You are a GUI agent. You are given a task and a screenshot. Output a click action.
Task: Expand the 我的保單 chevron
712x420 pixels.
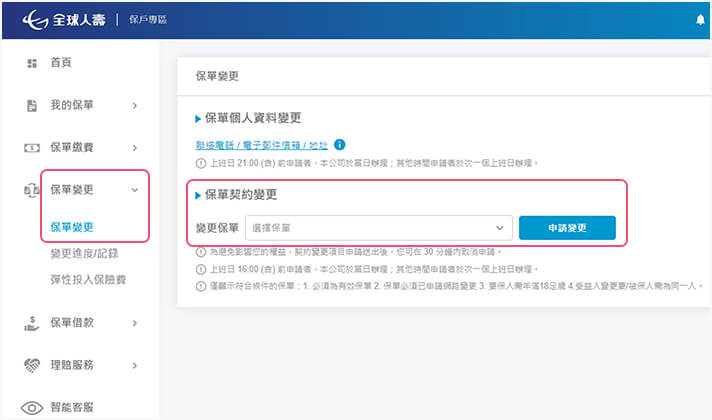coord(135,106)
